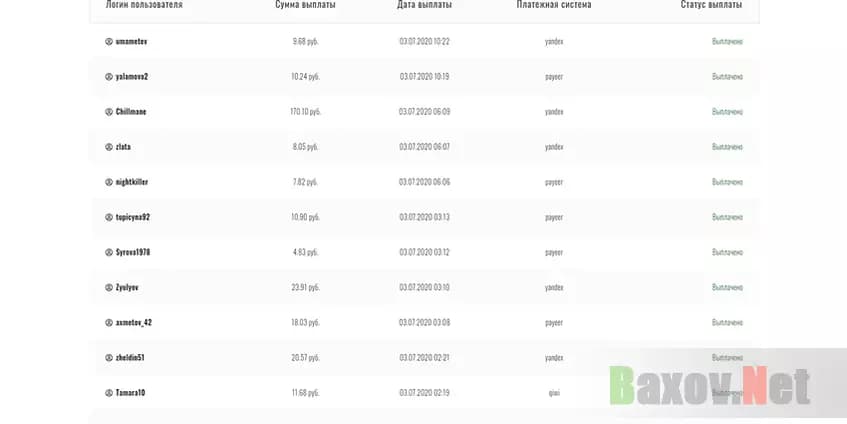Click the avatar icon next to Zyulyev
This screenshot has width=847, height=424.
click(x=109, y=287)
